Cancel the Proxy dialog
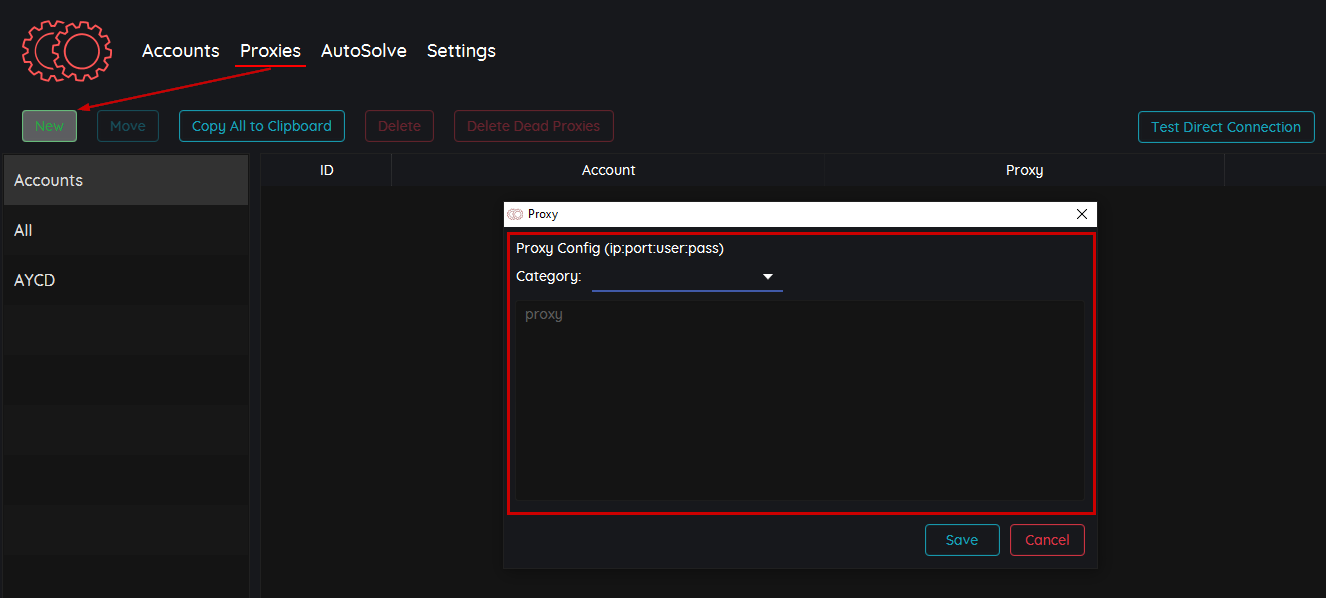1326x598 pixels. [x=1047, y=540]
